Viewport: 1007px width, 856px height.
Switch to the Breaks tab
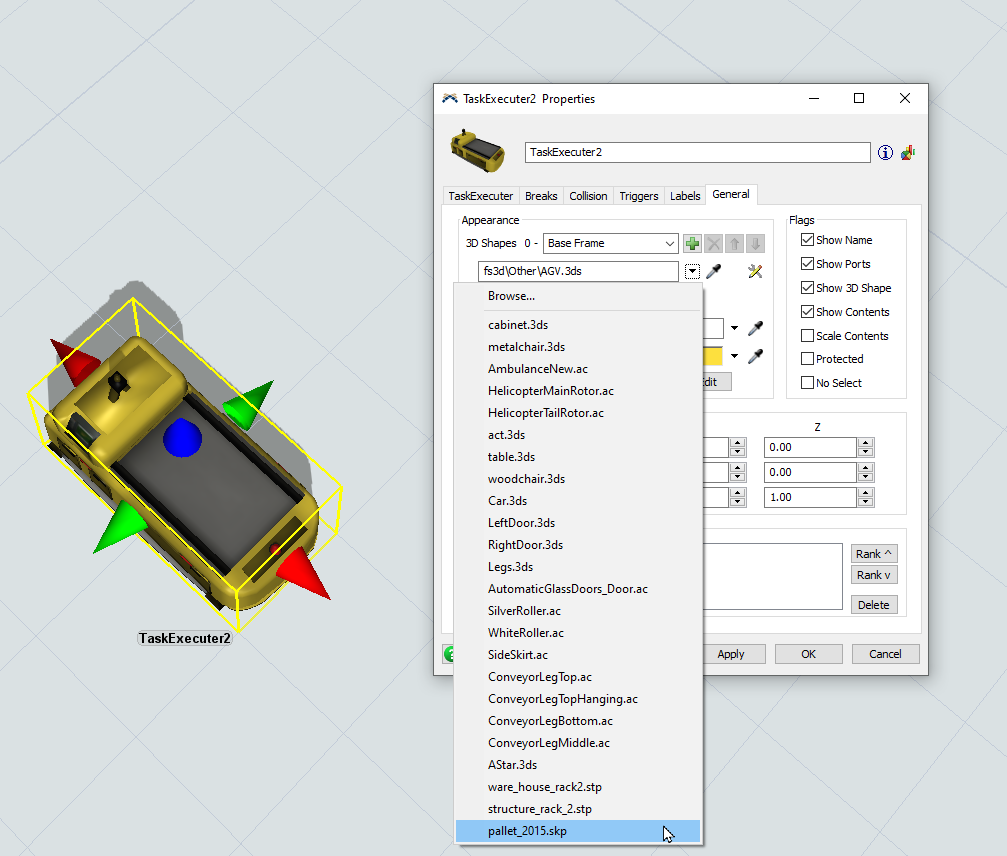pos(541,196)
